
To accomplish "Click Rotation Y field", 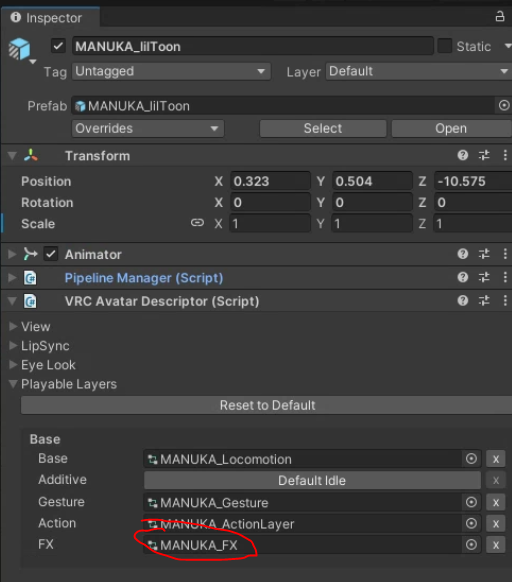I will click(x=372, y=203).
